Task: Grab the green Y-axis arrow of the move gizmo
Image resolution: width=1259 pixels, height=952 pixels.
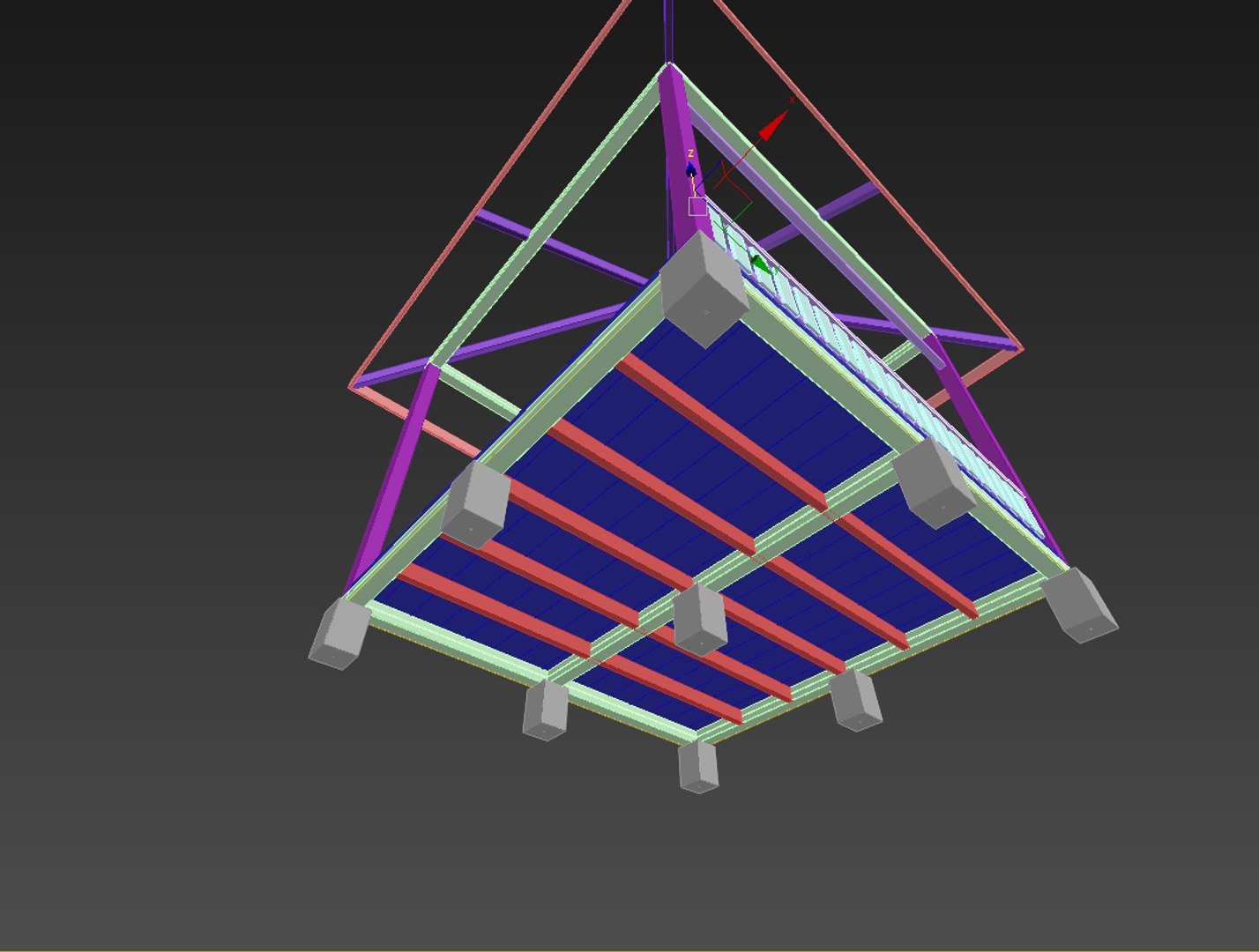Action: pyautogui.click(x=760, y=263)
